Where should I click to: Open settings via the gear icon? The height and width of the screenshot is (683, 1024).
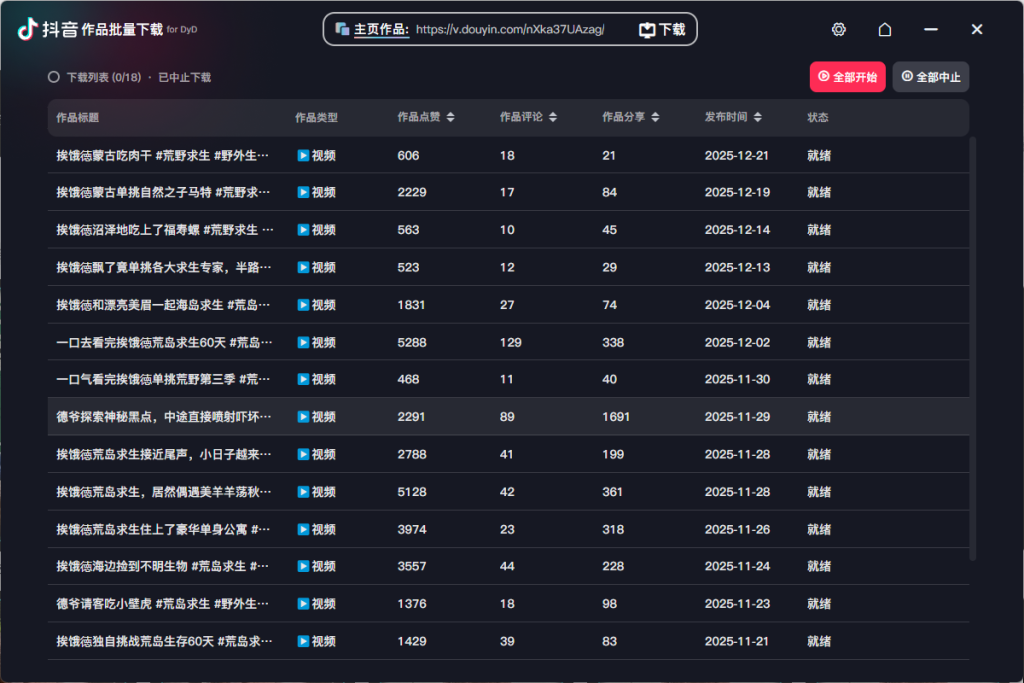coord(839,30)
